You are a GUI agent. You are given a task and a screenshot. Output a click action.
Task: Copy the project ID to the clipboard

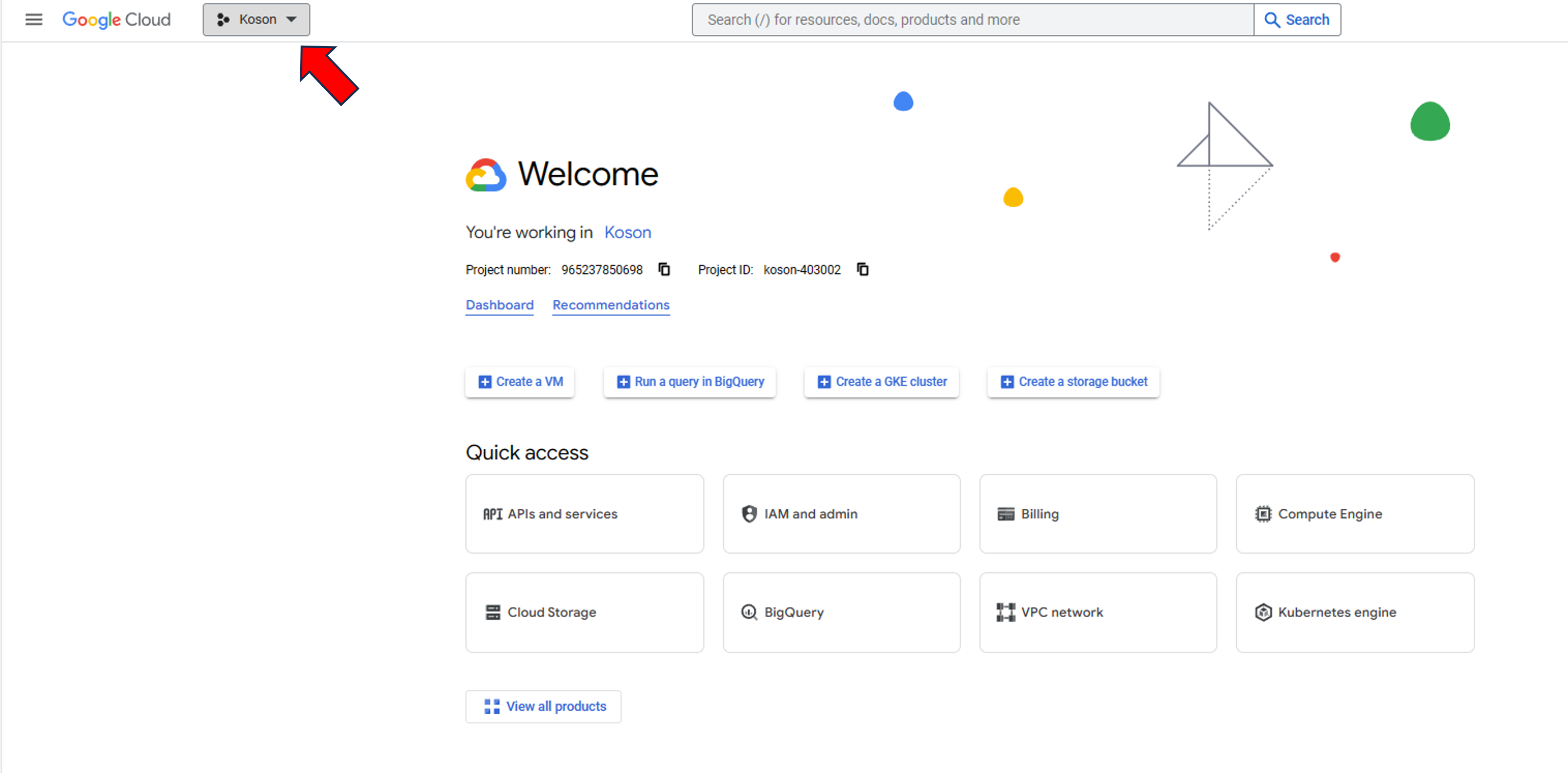click(x=863, y=269)
